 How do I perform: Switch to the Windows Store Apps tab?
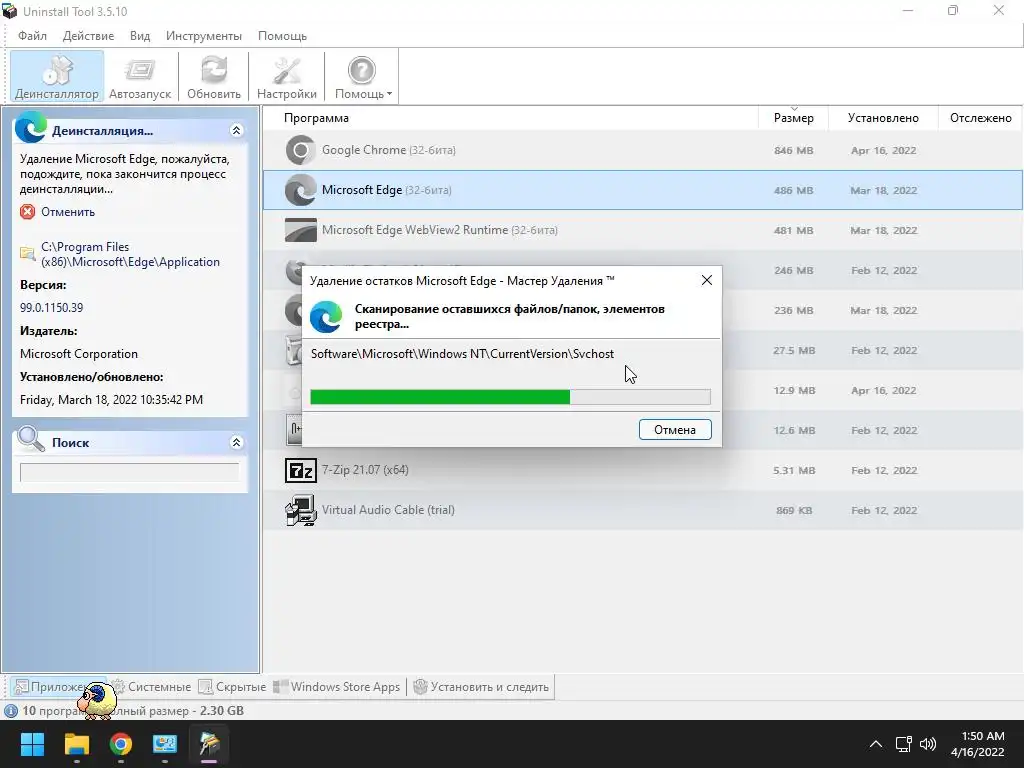(337, 687)
